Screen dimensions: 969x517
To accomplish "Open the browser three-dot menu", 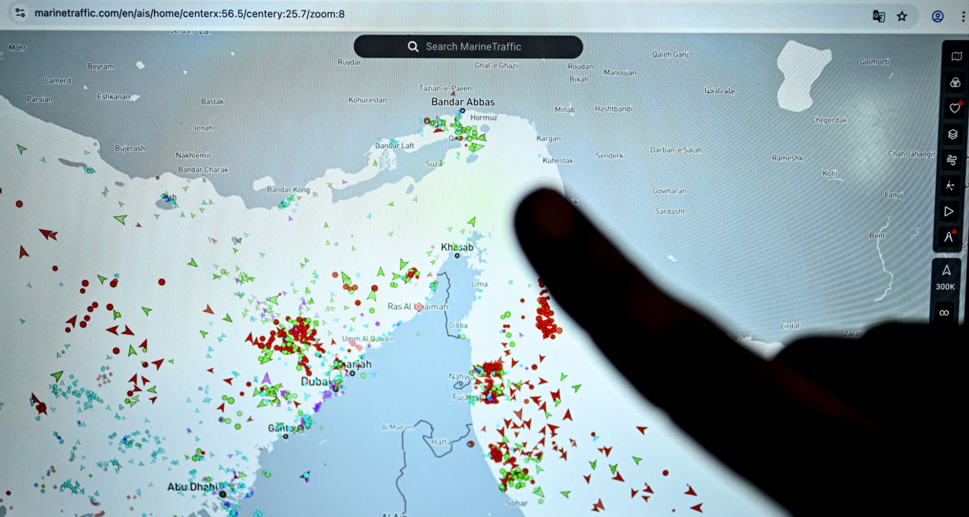I will click(962, 16).
